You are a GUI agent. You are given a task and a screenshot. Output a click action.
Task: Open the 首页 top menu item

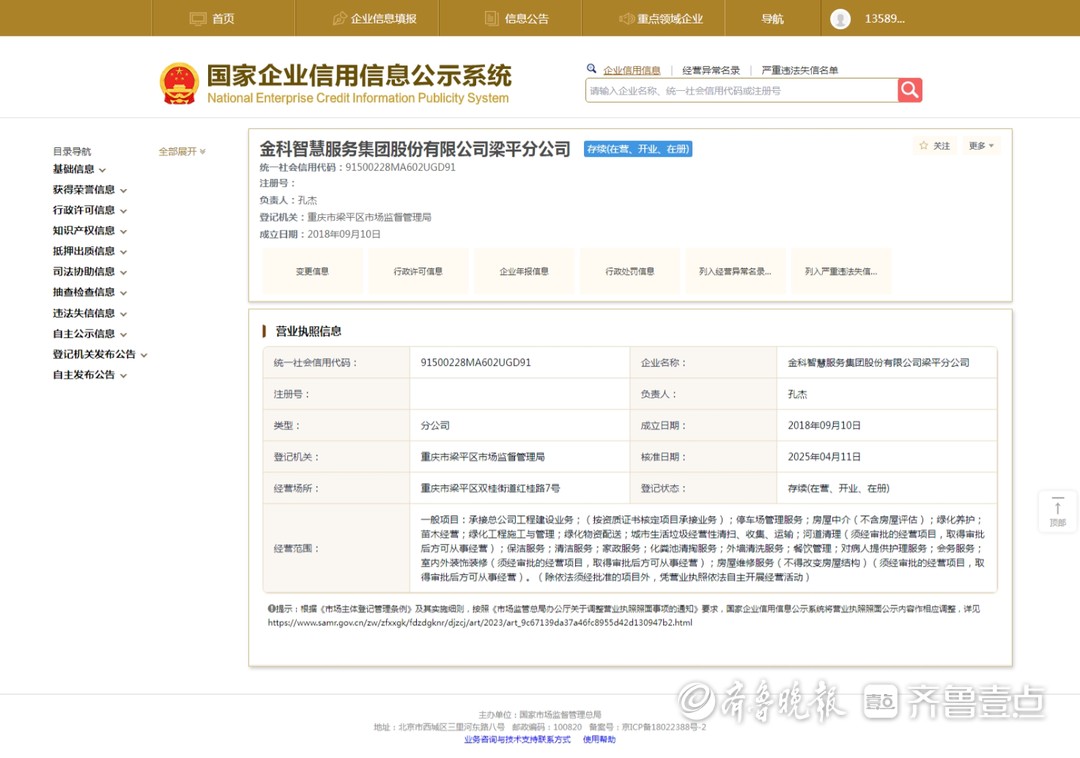[223, 19]
